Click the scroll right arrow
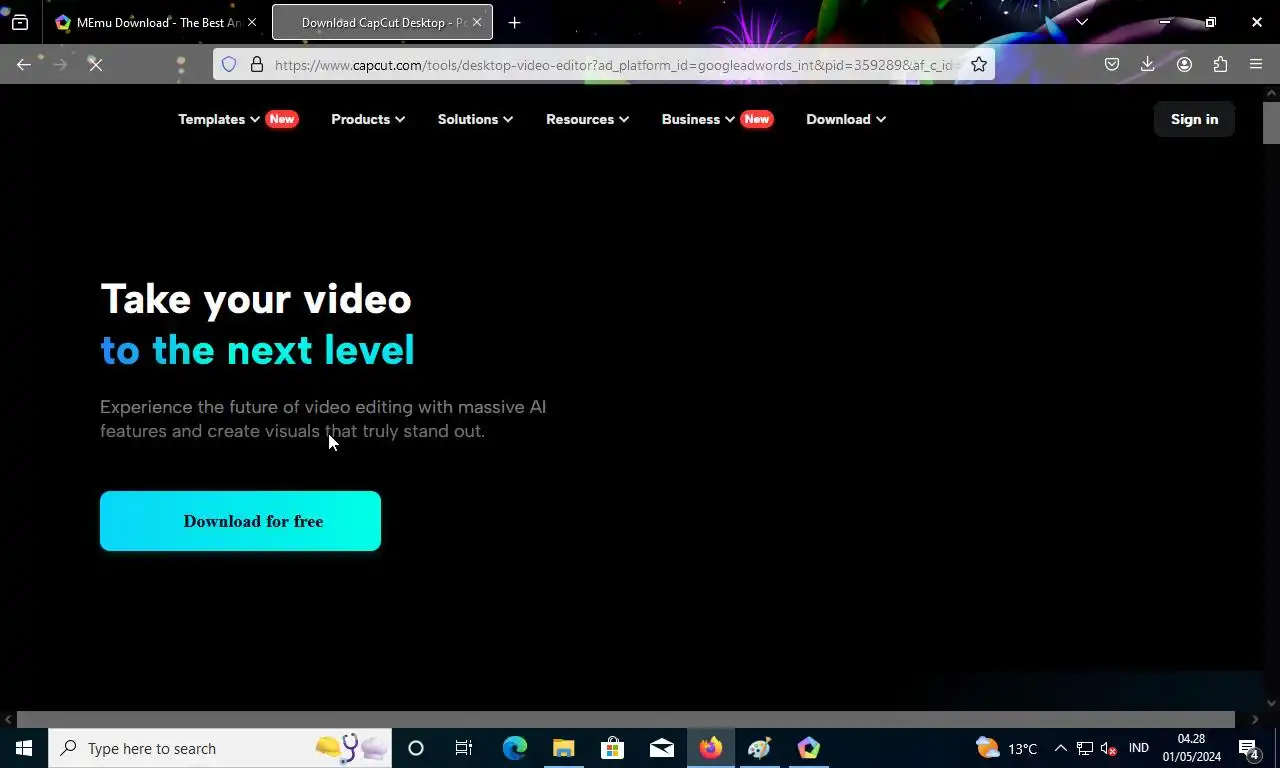This screenshot has width=1280, height=768. click(1255, 719)
